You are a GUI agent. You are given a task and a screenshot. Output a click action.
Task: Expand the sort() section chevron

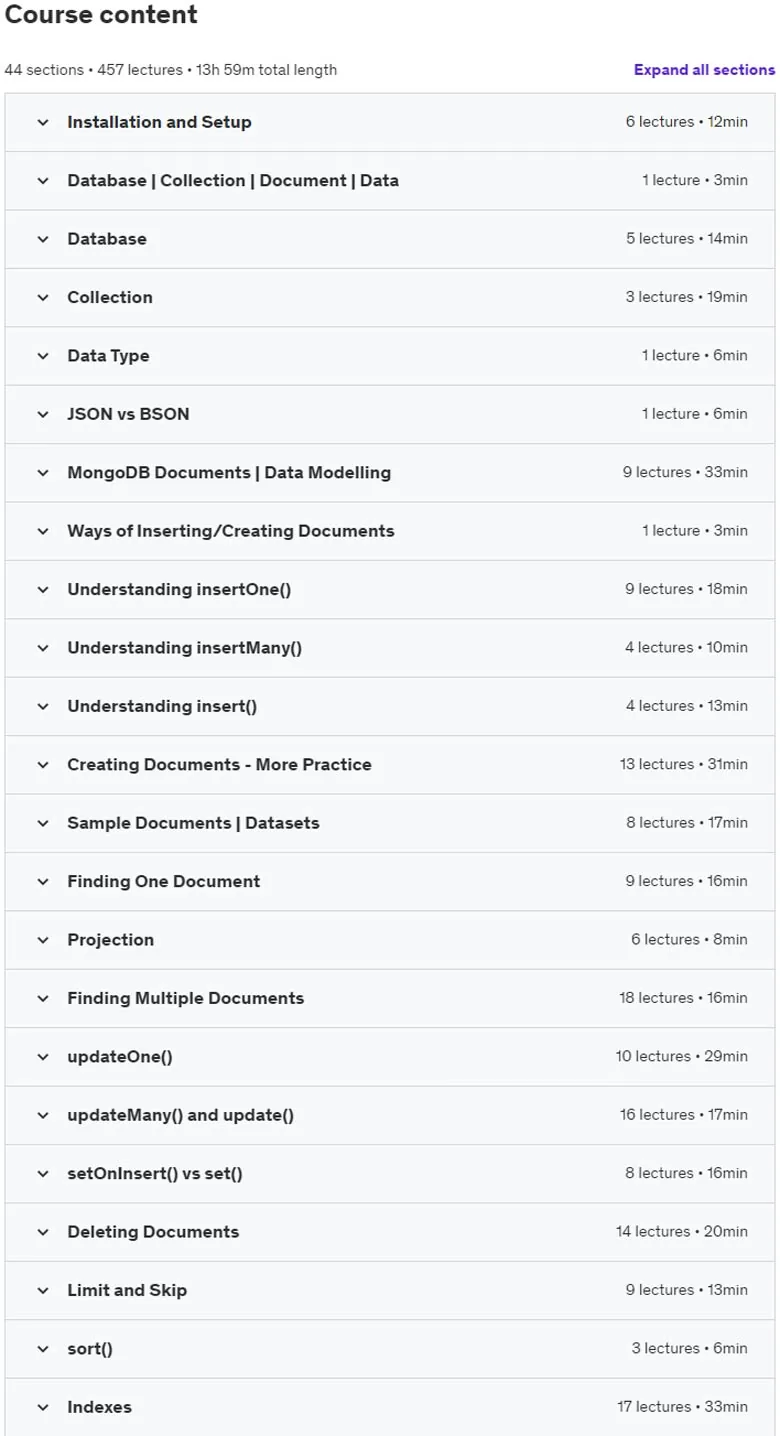43,1349
